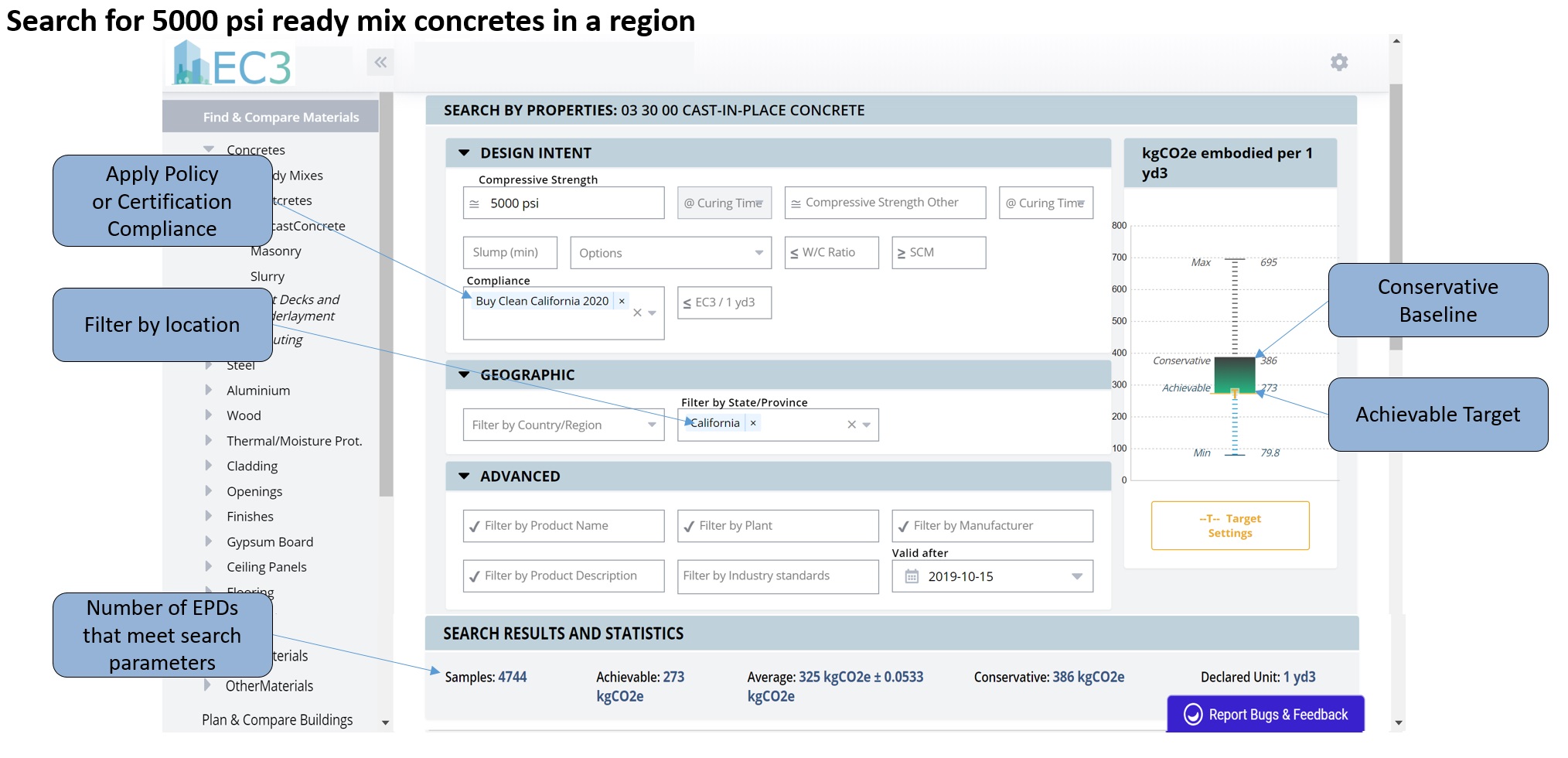Clear all Compliance field selections

[x=637, y=313]
